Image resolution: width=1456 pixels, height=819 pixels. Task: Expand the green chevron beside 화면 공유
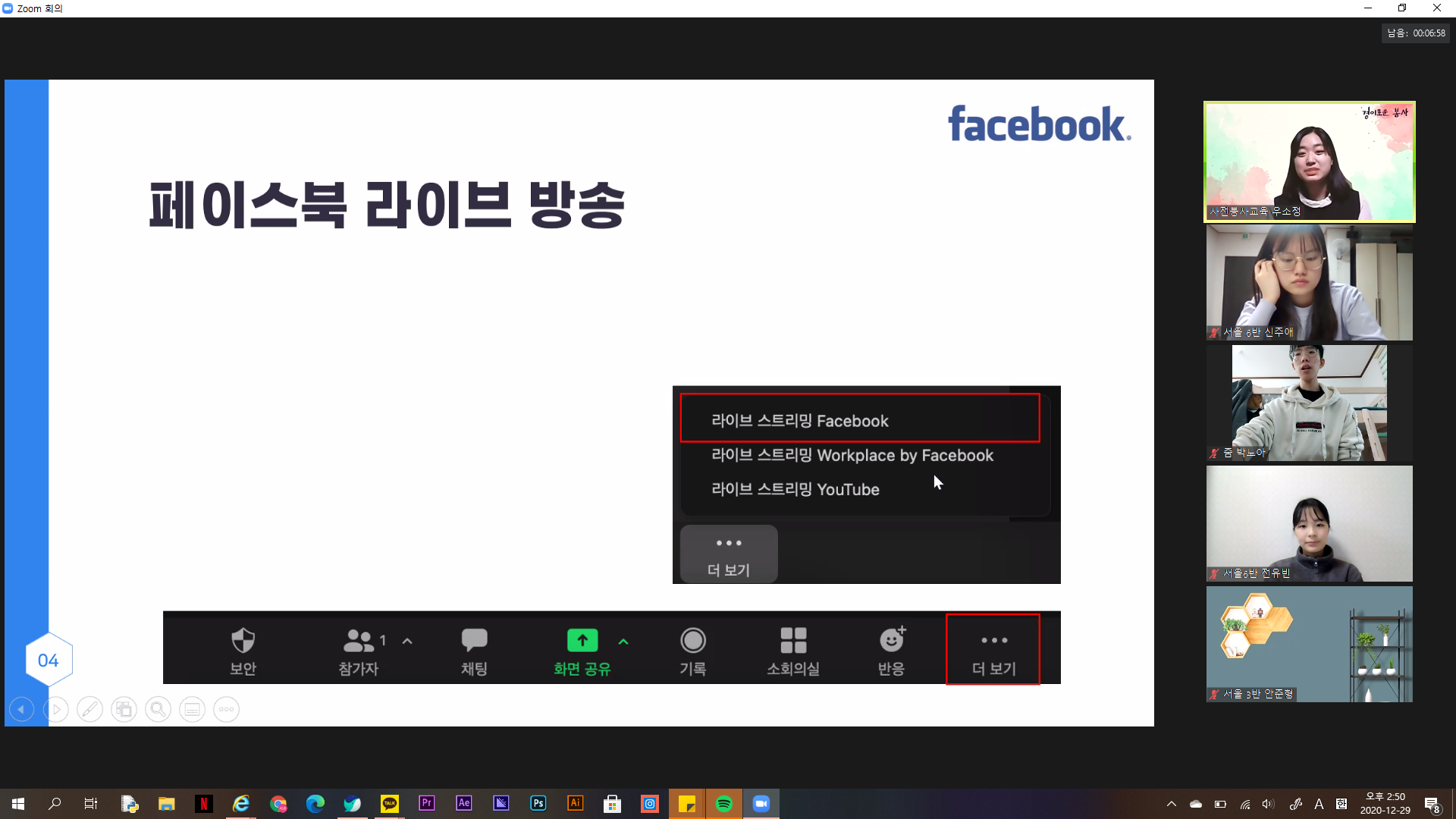(623, 642)
